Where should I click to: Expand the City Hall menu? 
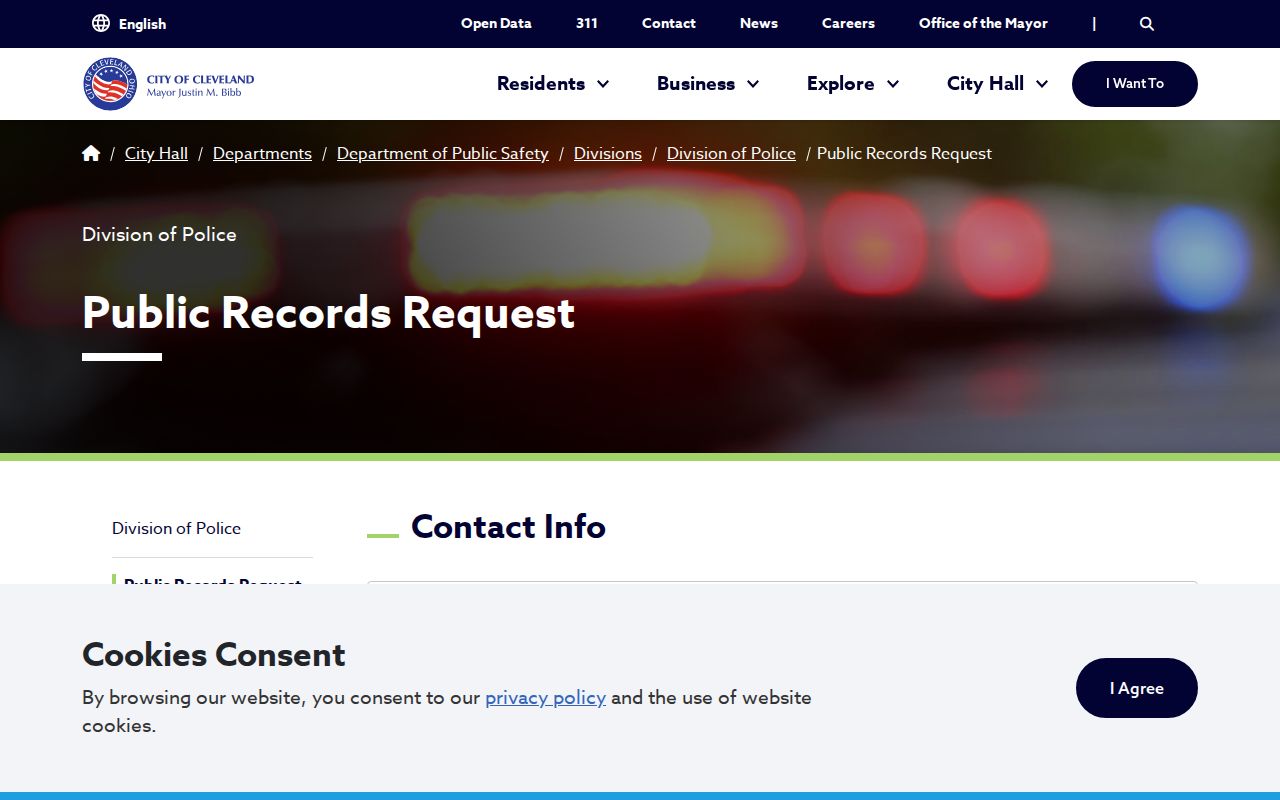point(997,83)
